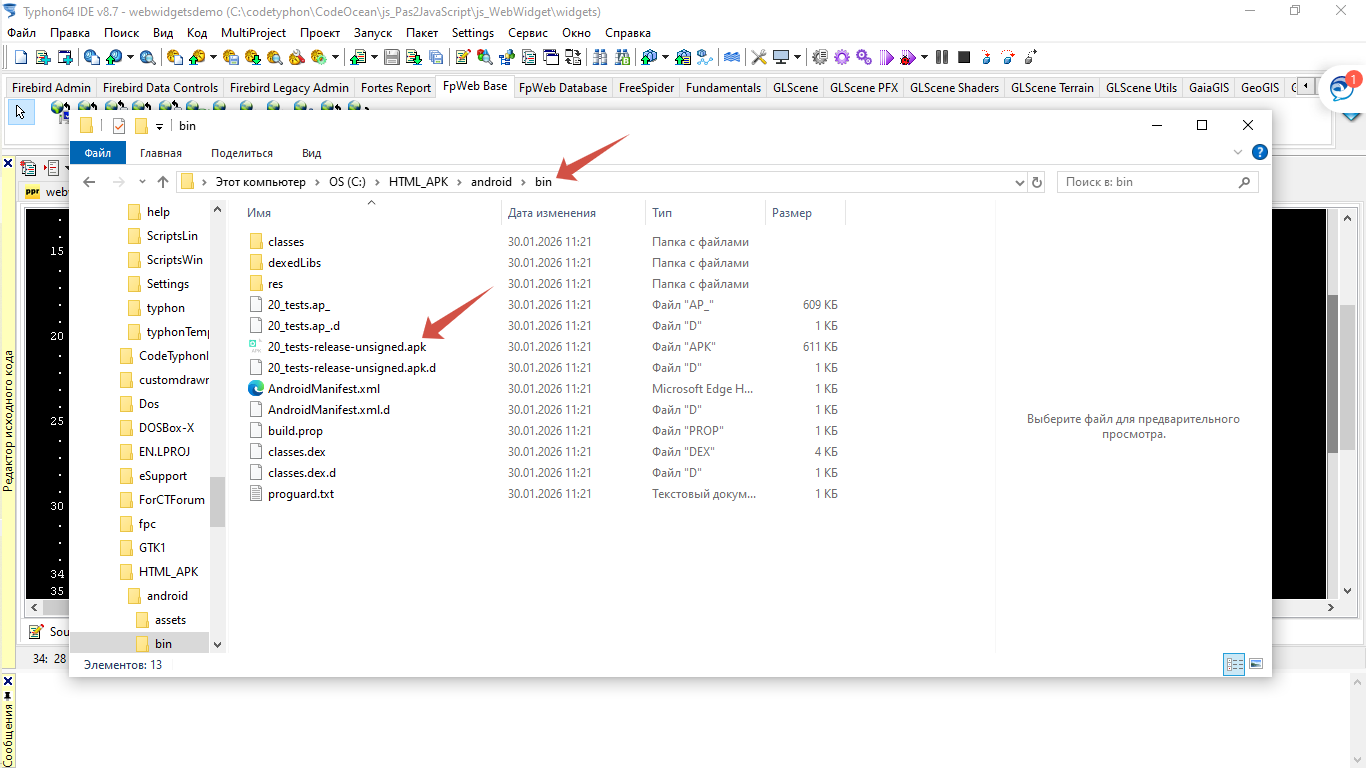Switch to large icons view in the status bar

[x=1256, y=664]
